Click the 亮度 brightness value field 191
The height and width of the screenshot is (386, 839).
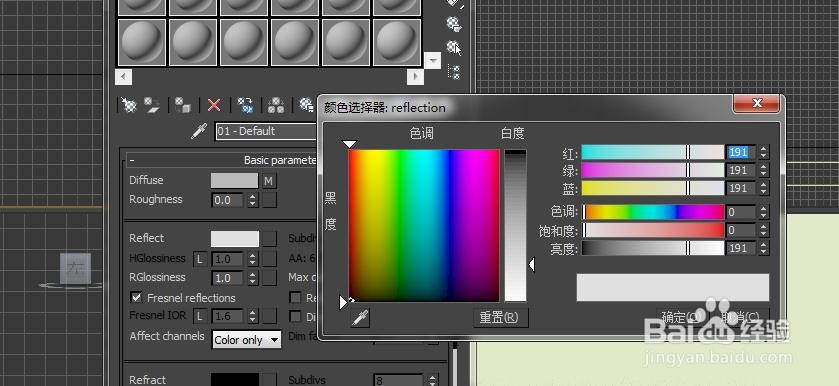click(x=741, y=248)
